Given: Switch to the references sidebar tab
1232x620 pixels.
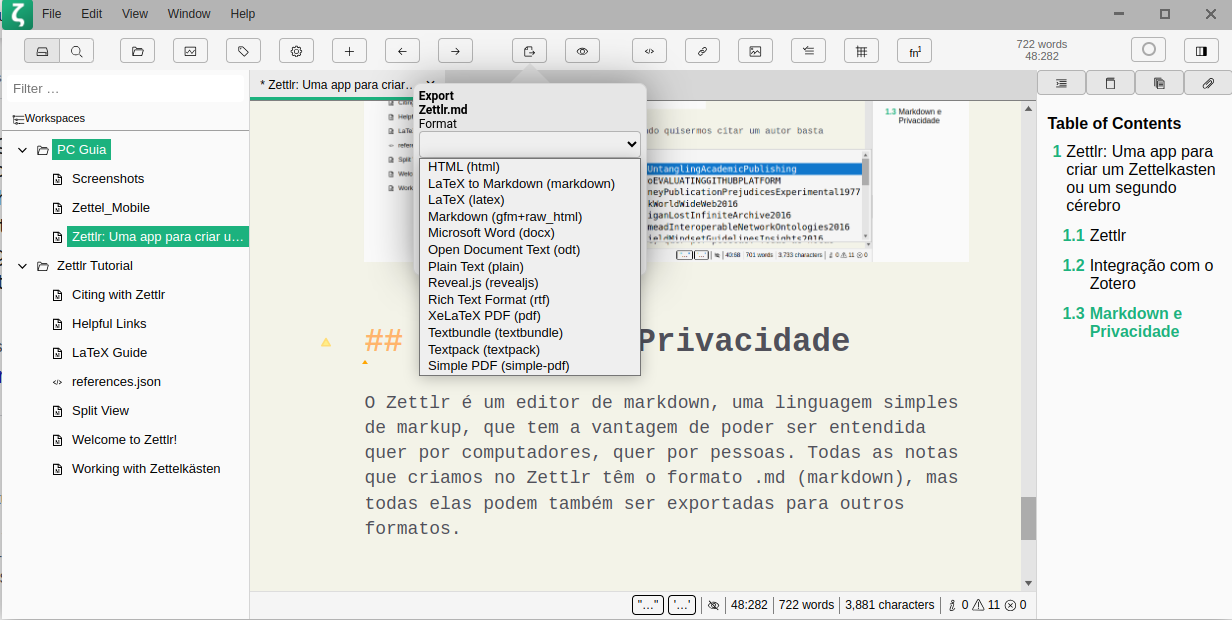Looking at the screenshot, I should [1110, 83].
